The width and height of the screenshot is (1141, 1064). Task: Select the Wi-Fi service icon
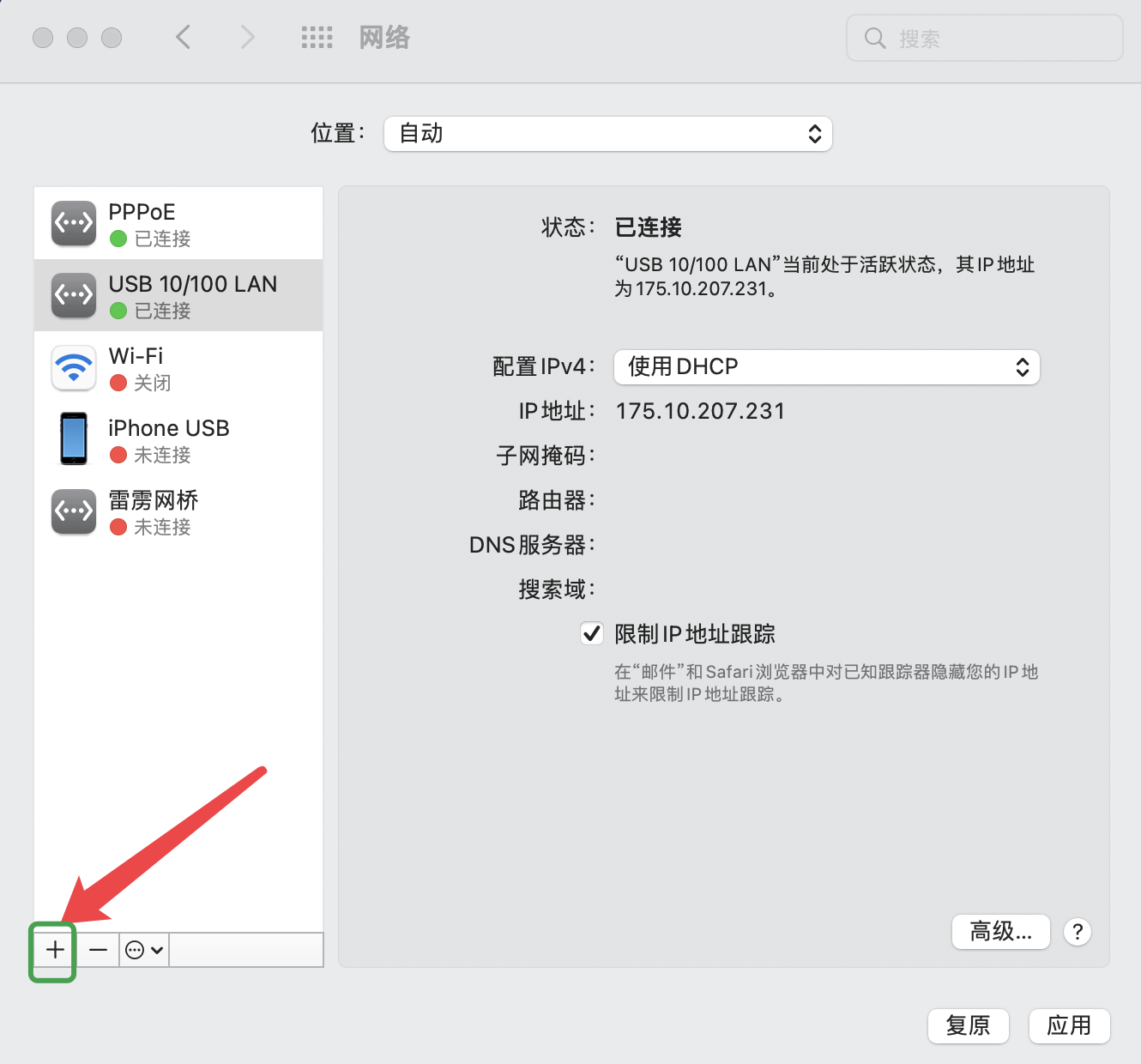pyautogui.click(x=74, y=367)
